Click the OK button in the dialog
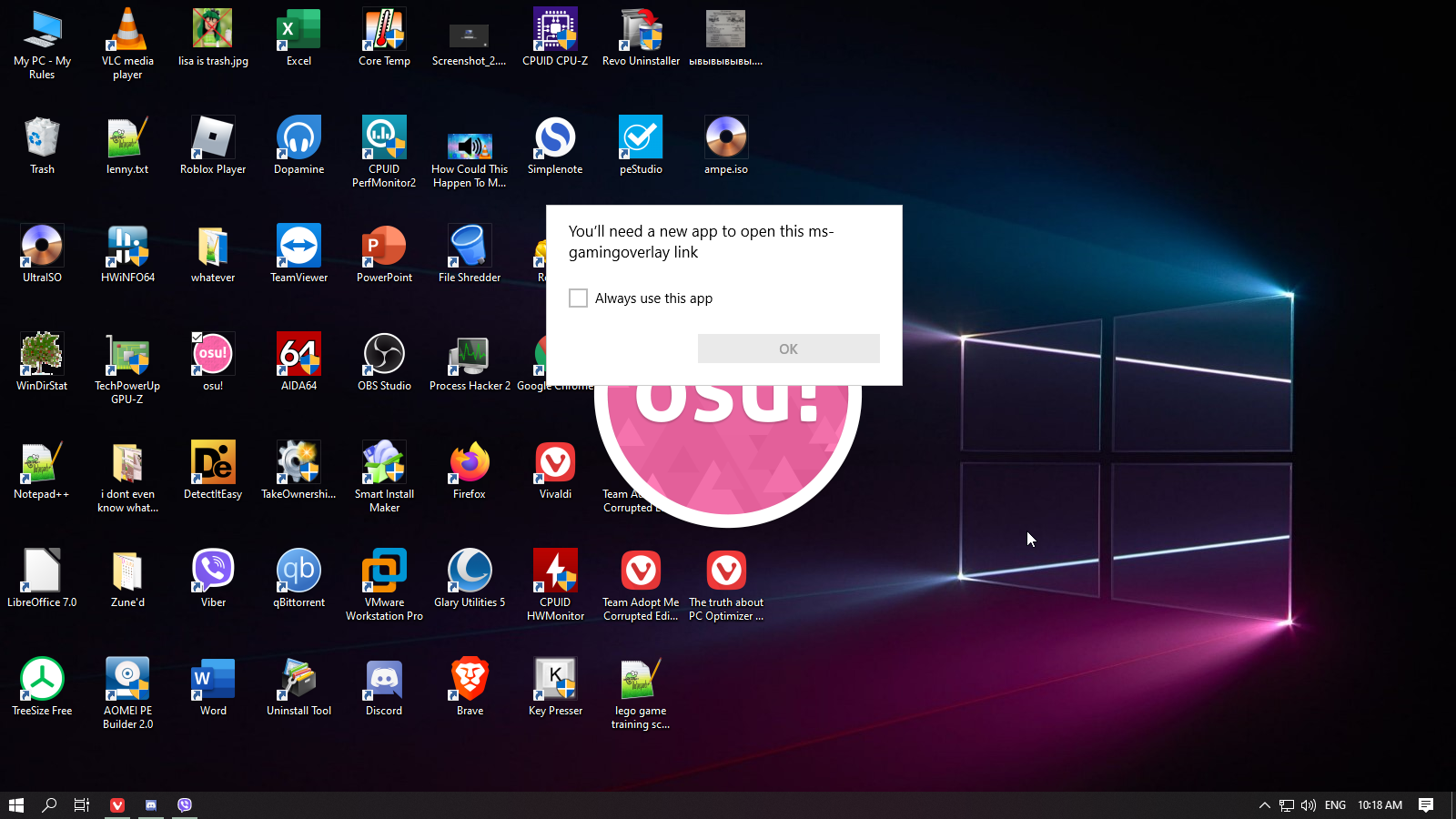Image resolution: width=1456 pixels, height=819 pixels. (x=788, y=349)
